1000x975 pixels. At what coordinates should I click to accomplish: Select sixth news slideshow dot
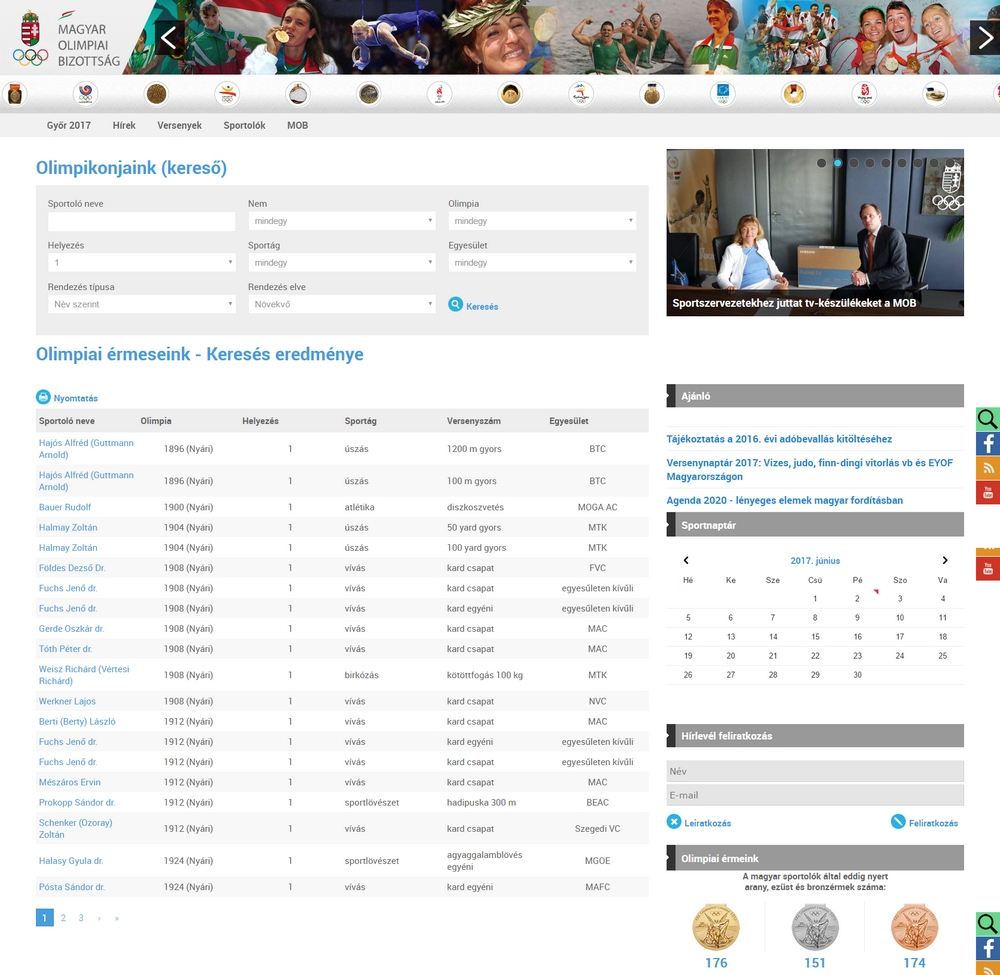click(x=902, y=163)
